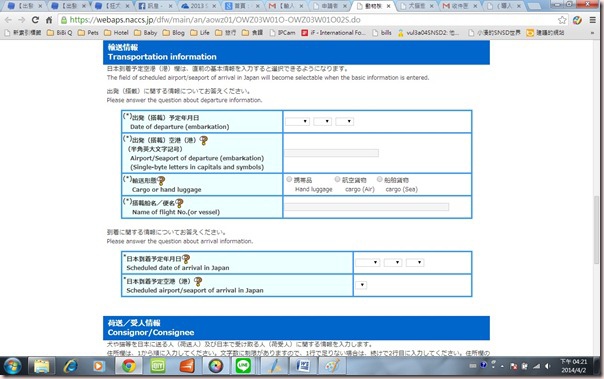Close the active browser tab

click(389, 6)
